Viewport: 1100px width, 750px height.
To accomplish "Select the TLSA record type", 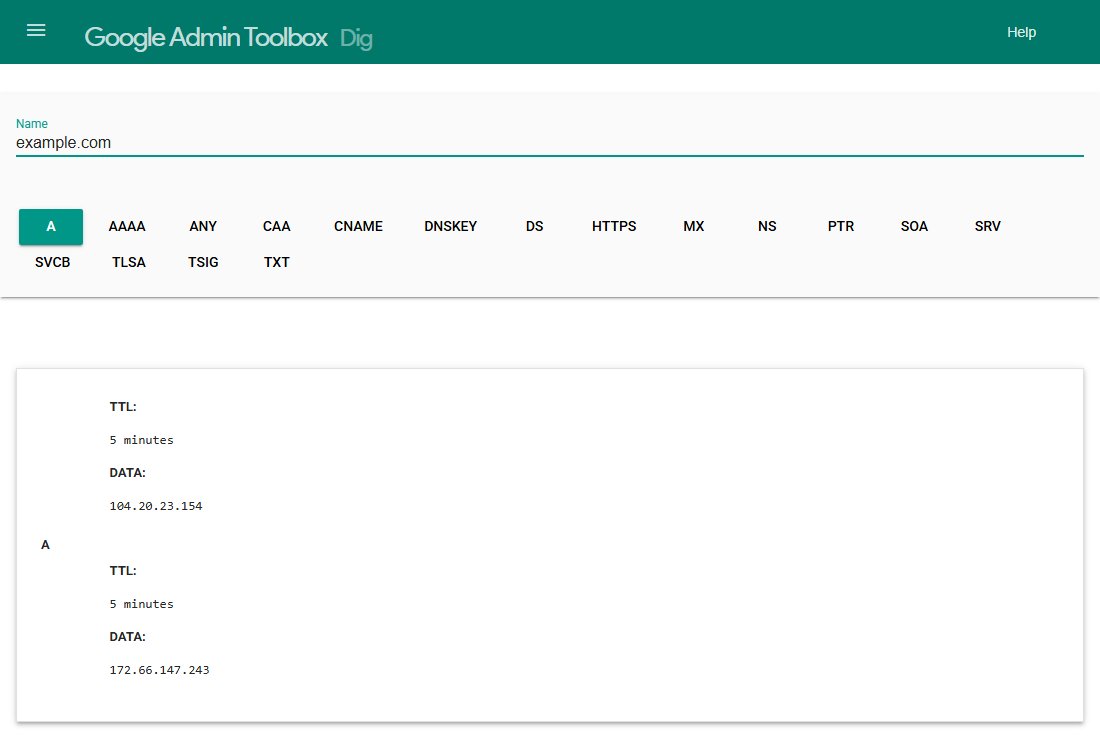I will 129,262.
